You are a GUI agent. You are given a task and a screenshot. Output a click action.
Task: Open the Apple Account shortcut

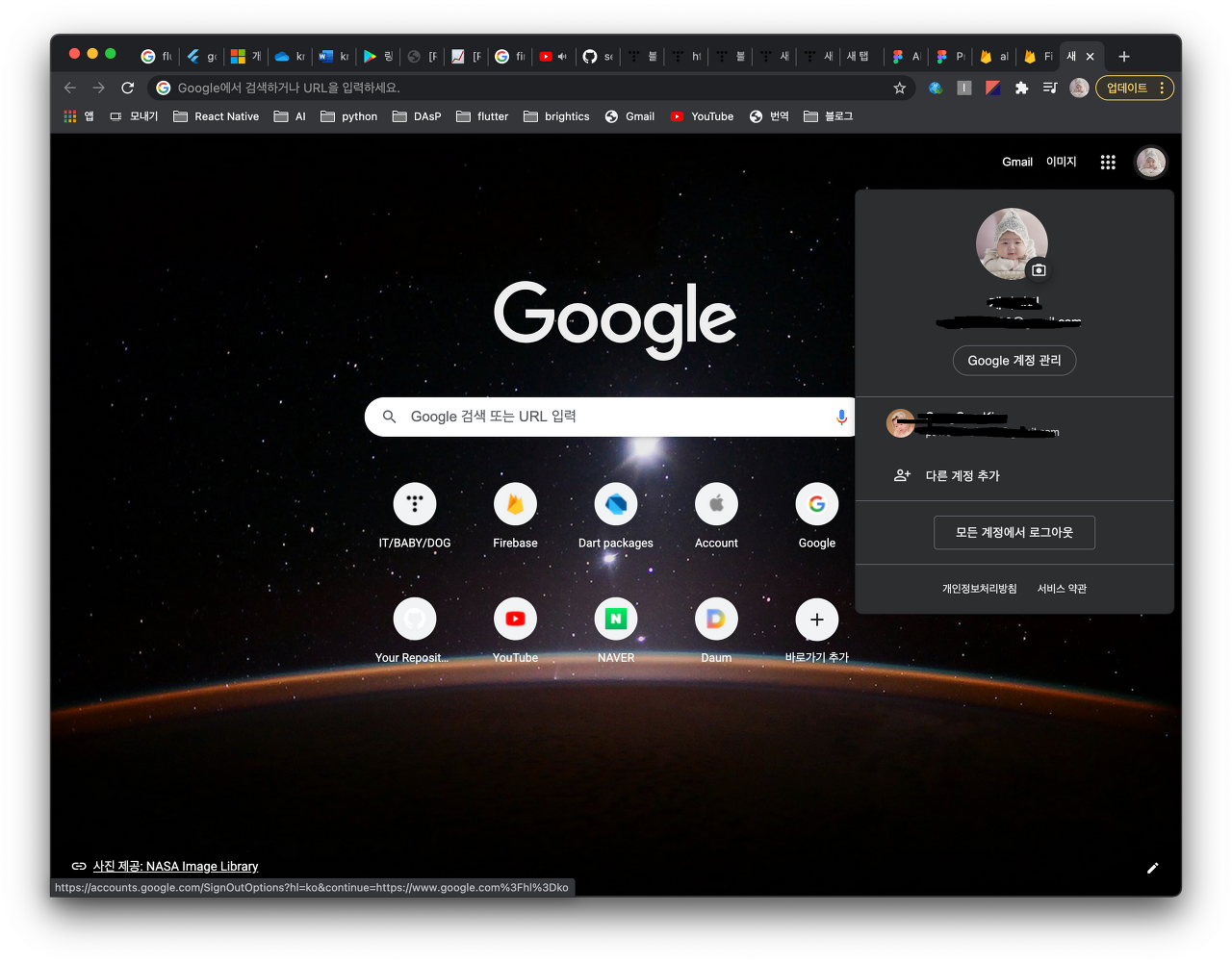tap(716, 517)
